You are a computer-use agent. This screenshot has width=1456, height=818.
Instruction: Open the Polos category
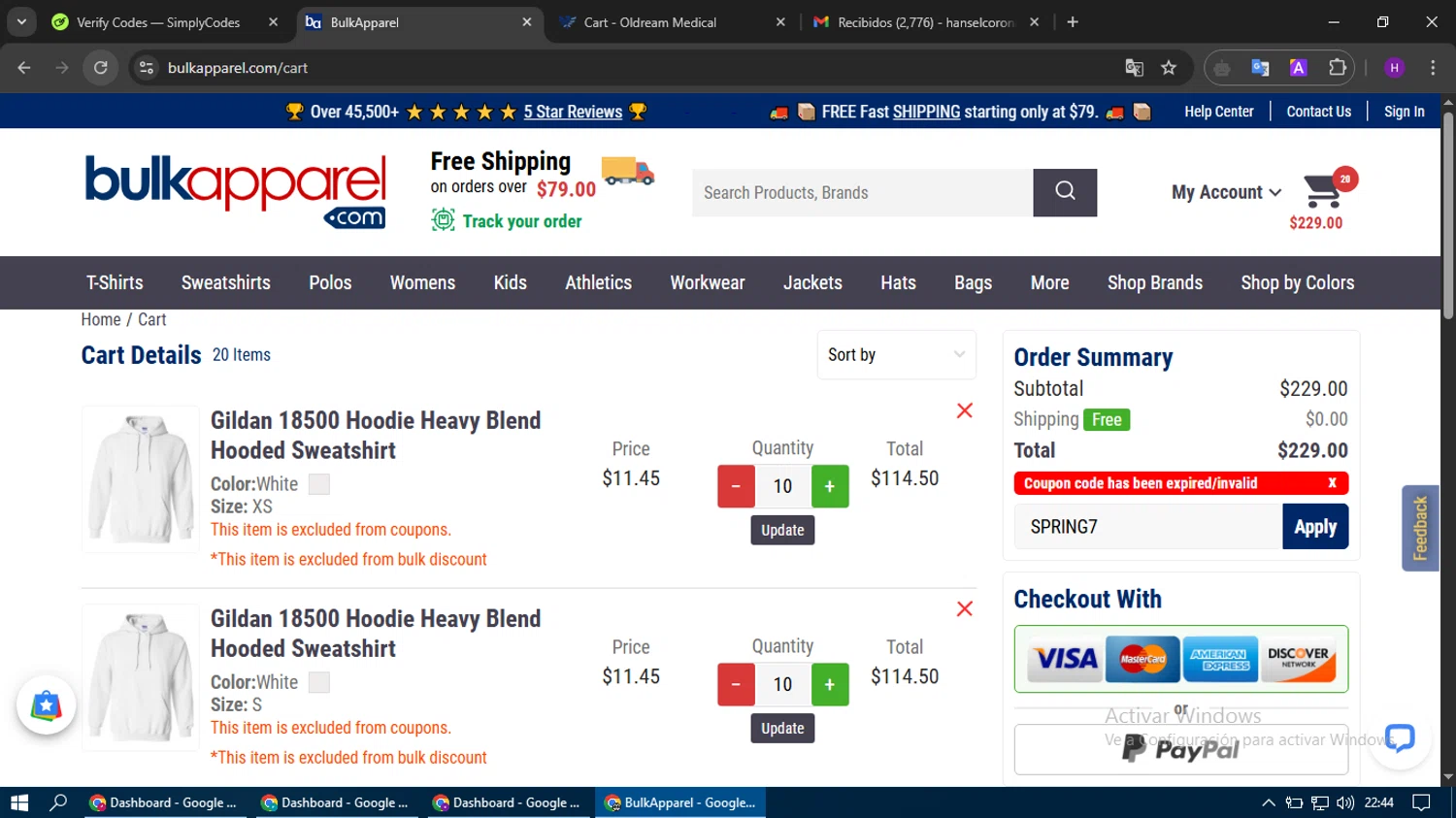pyautogui.click(x=330, y=282)
